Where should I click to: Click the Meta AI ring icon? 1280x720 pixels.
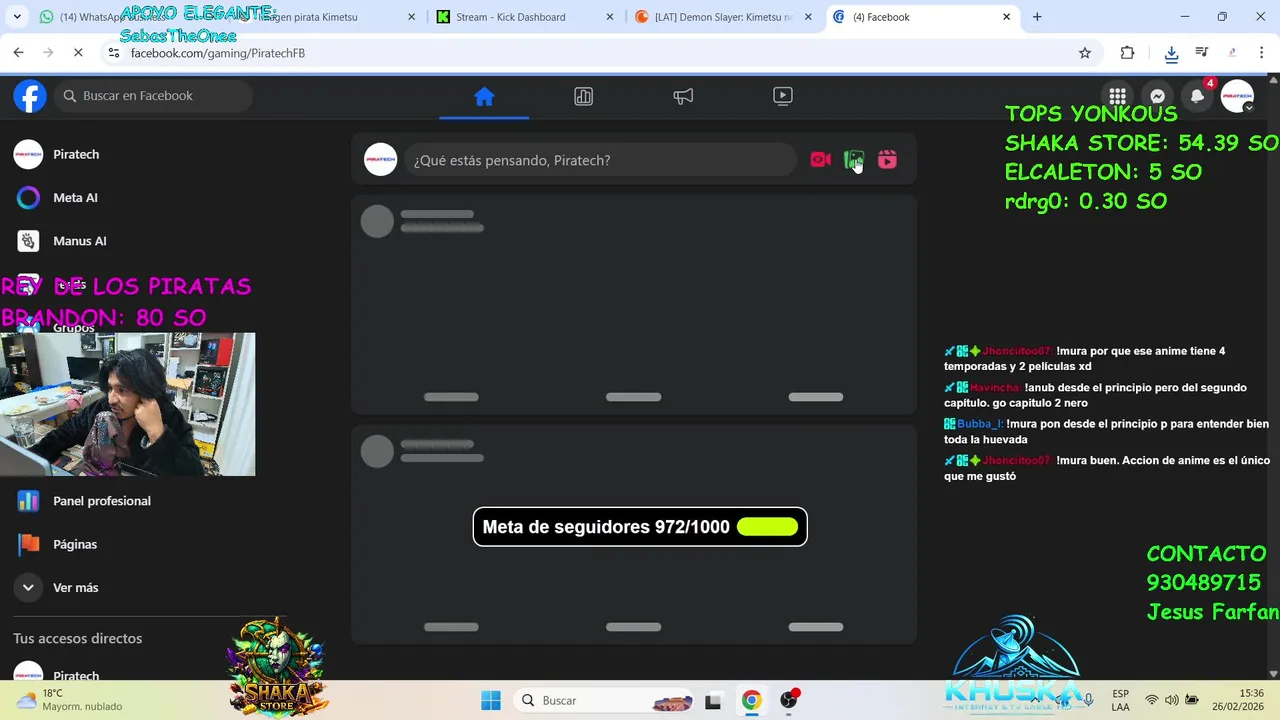(x=28, y=198)
